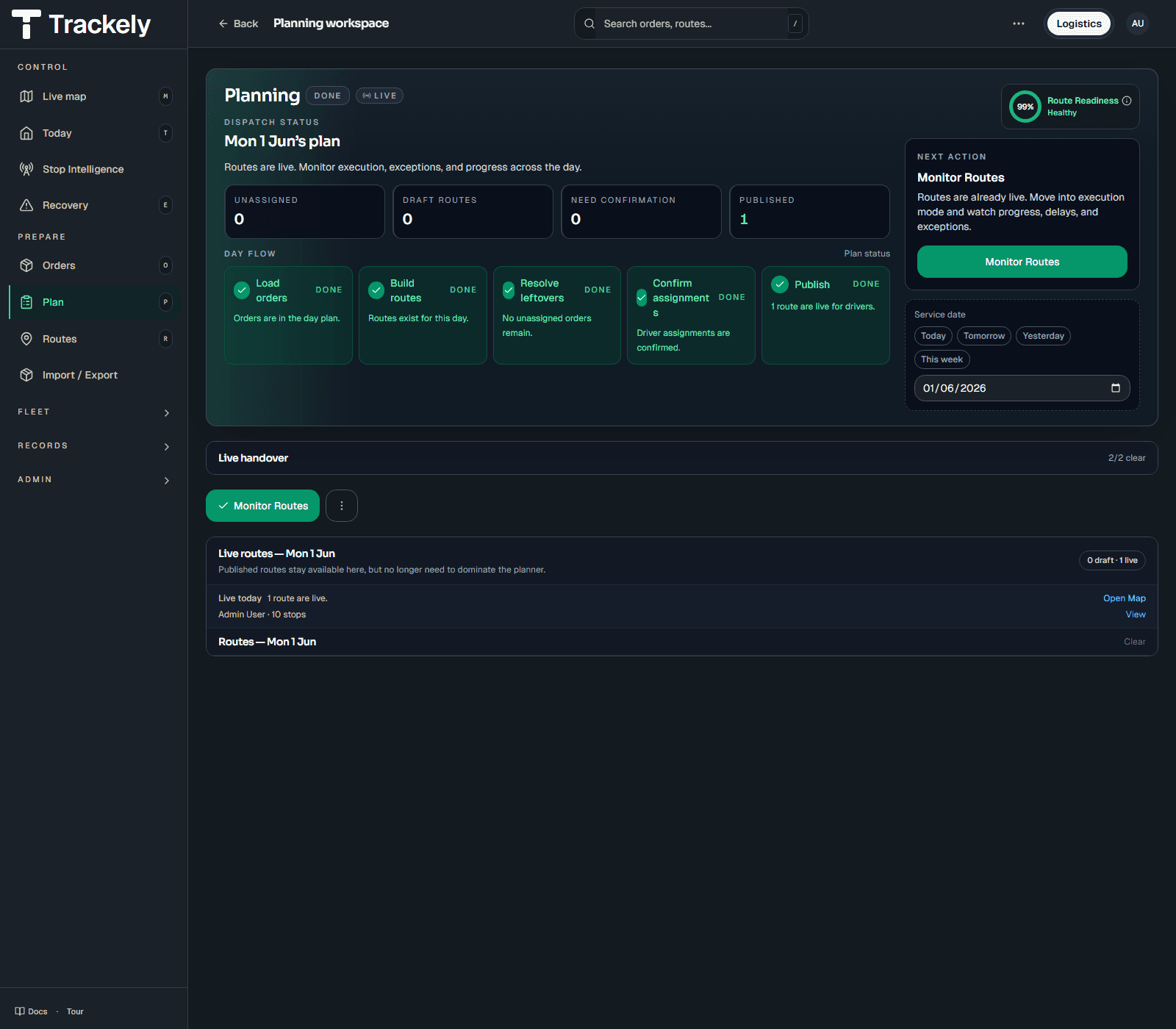The width and height of the screenshot is (1176, 1029).
Task: Click the Back arrow icon
Action: click(x=223, y=24)
